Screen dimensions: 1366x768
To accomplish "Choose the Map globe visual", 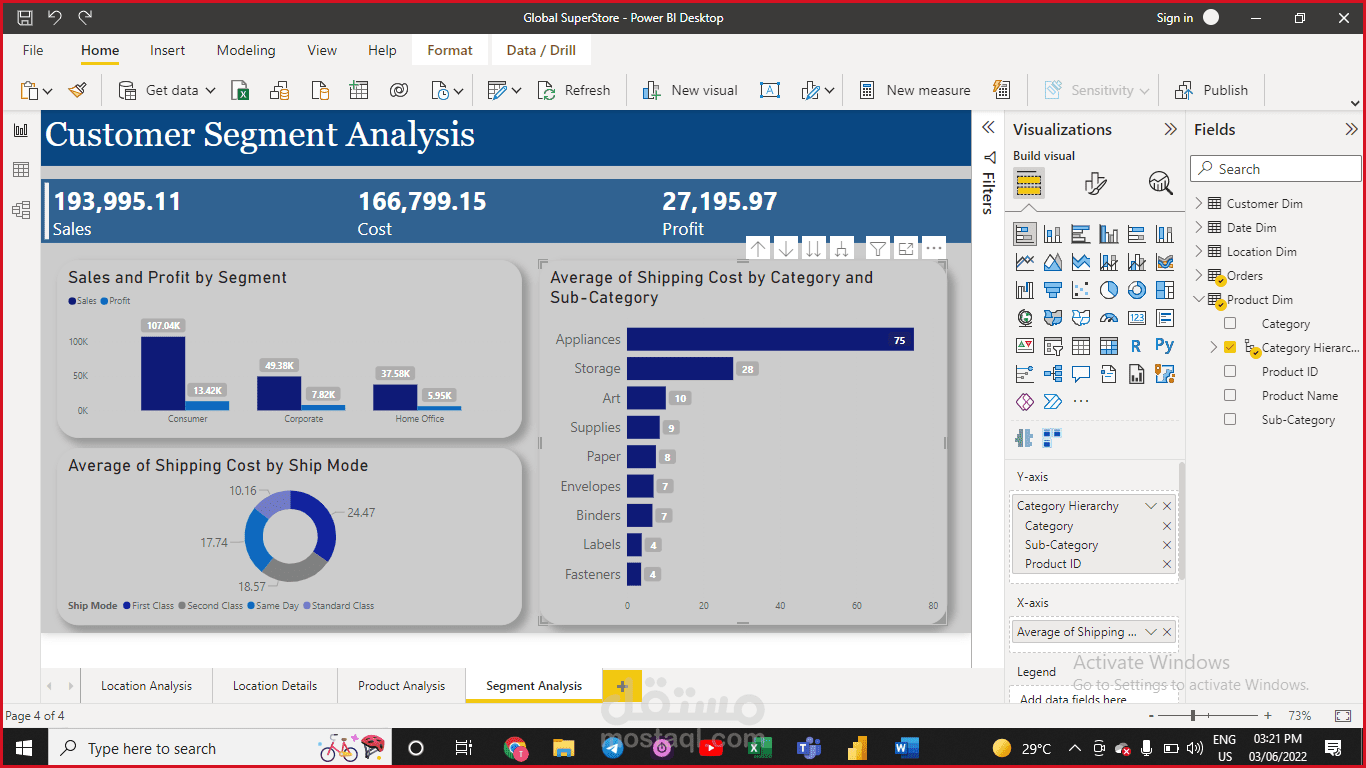I will click(1025, 318).
